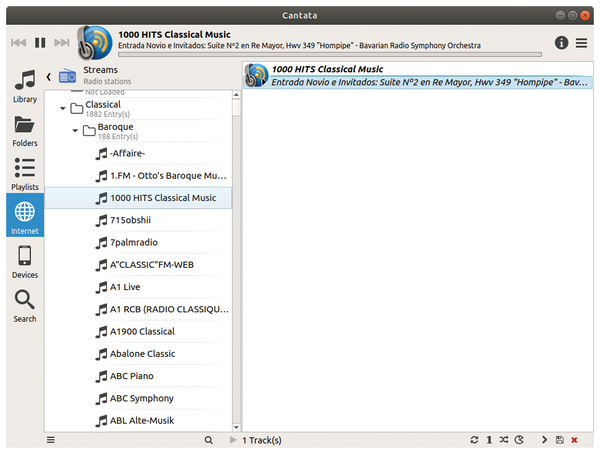The height and width of the screenshot is (454, 600).
Task: Click the Streams heading text
Action: pyautogui.click(x=101, y=70)
